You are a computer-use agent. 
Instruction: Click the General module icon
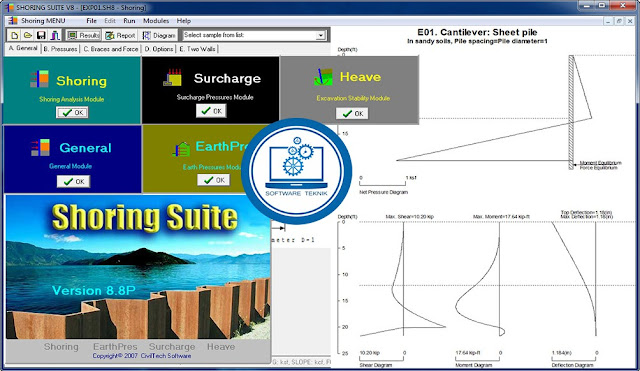pos(40,147)
